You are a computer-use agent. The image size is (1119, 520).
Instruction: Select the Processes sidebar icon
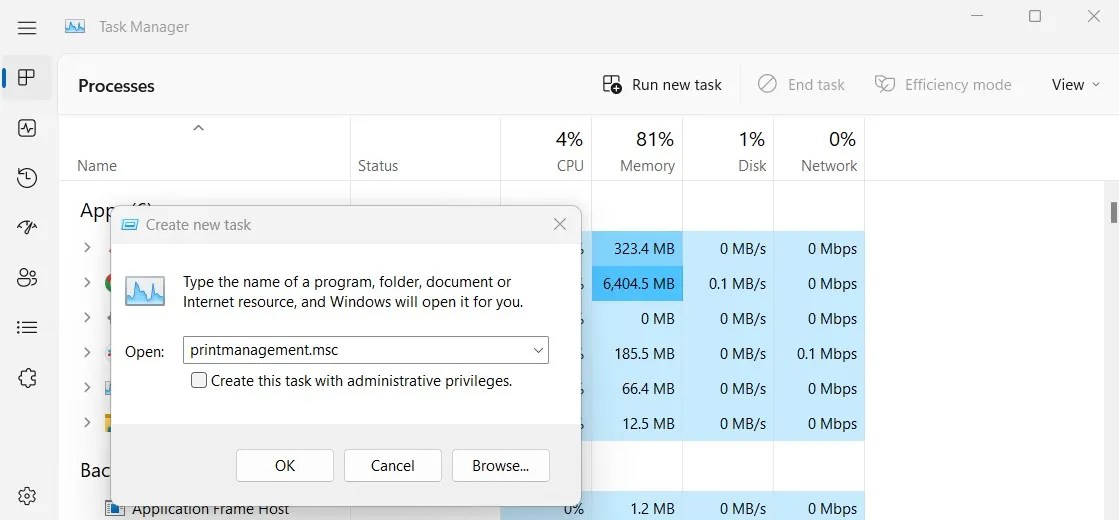(27, 77)
